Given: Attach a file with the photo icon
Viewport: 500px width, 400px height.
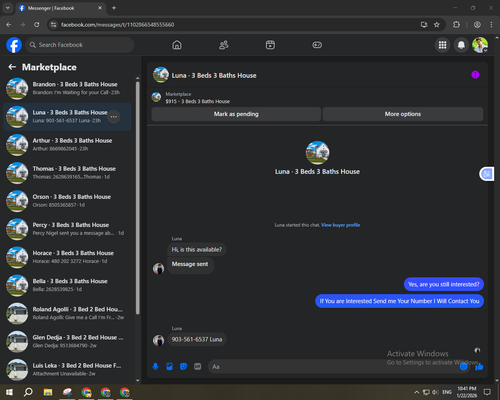Looking at the screenshot, I should pos(169,367).
